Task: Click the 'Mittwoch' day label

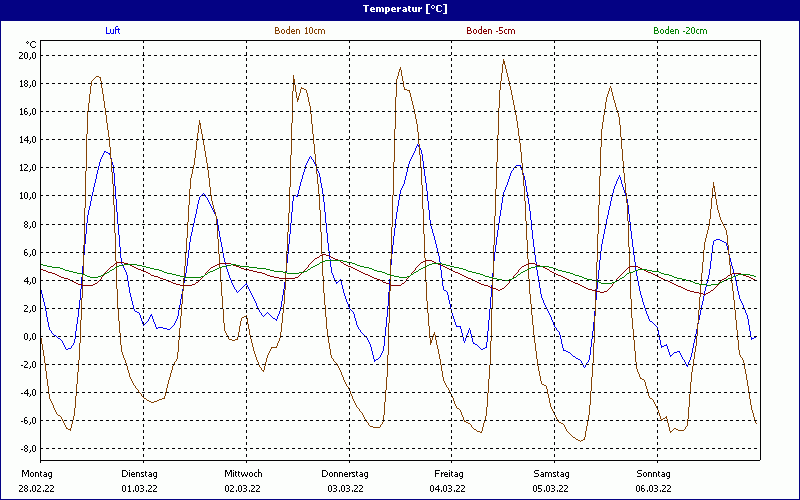Action: 243,474
